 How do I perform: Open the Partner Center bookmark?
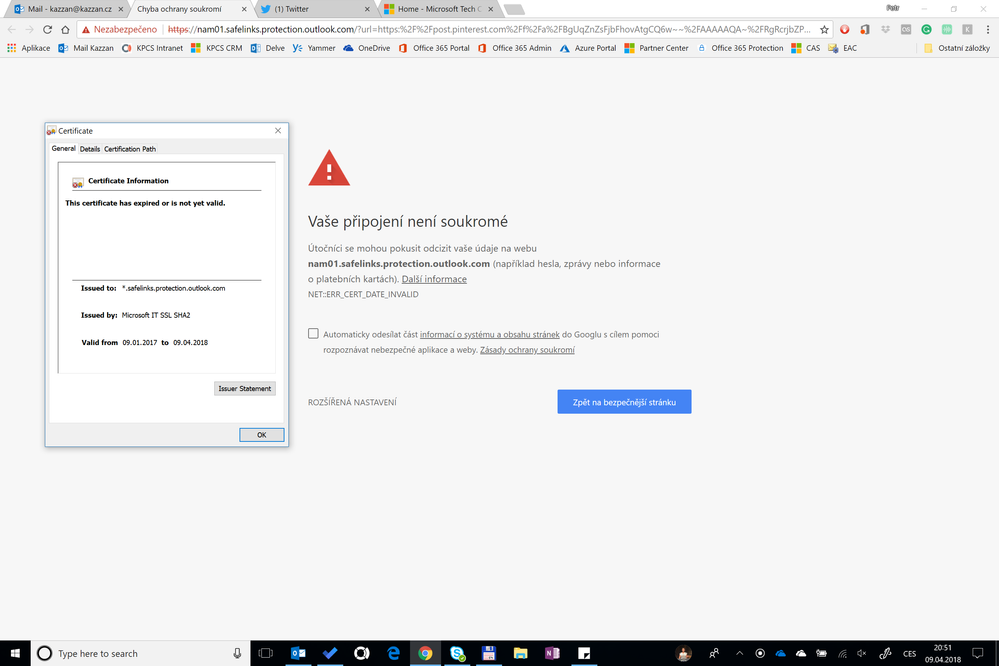point(657,48)
